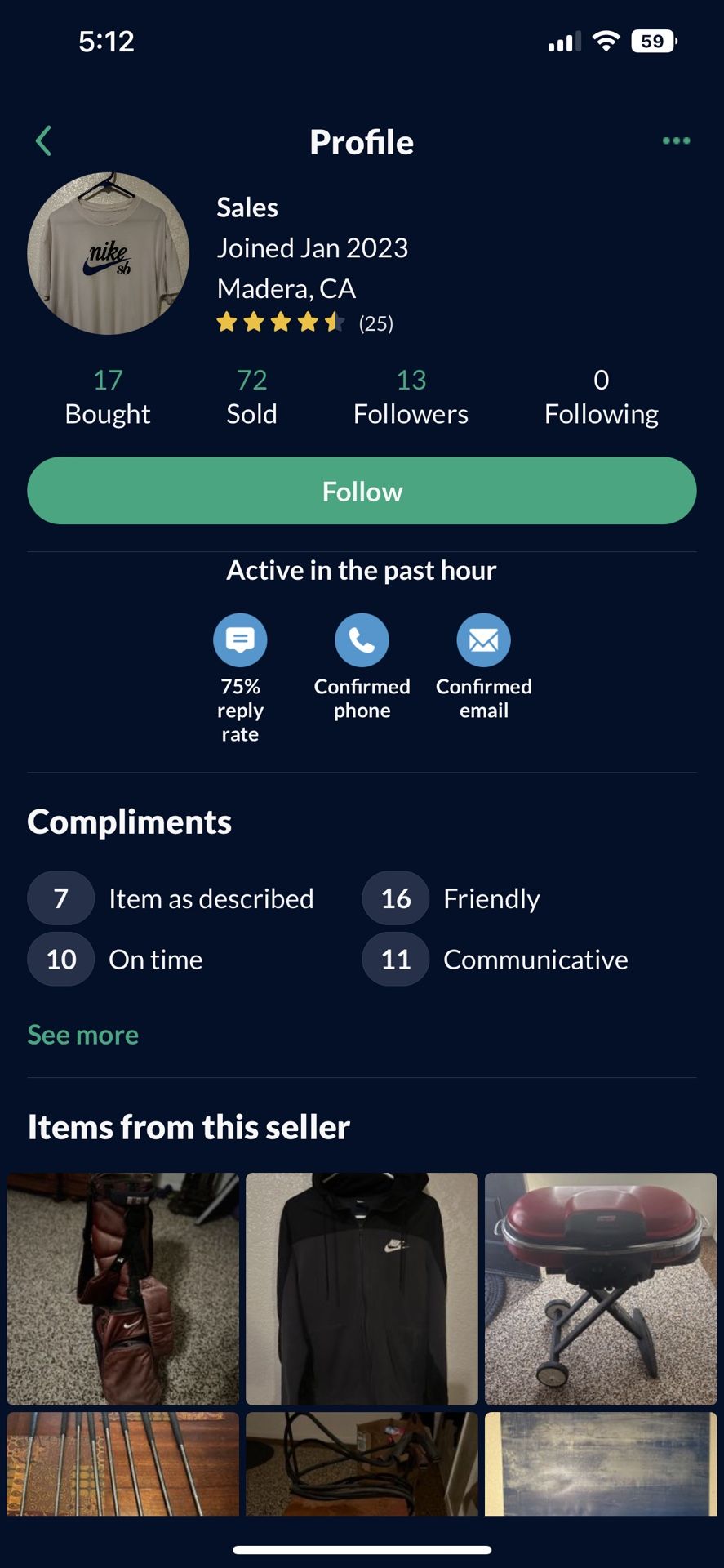View the 72 Sold stat
The width and height of the screenshot is (724, 1568).
pyautogui.click(x=251, y=398)
